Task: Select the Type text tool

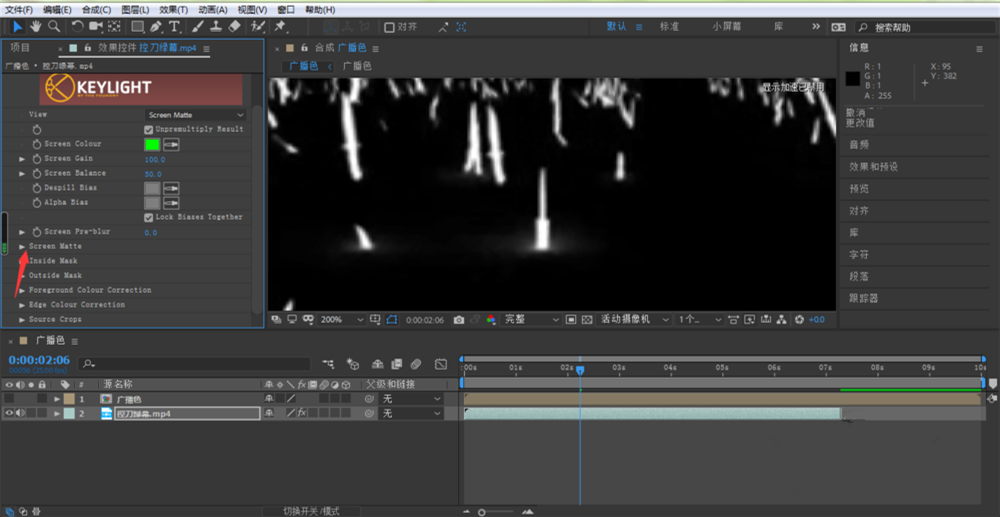Action: coord(175,26)
